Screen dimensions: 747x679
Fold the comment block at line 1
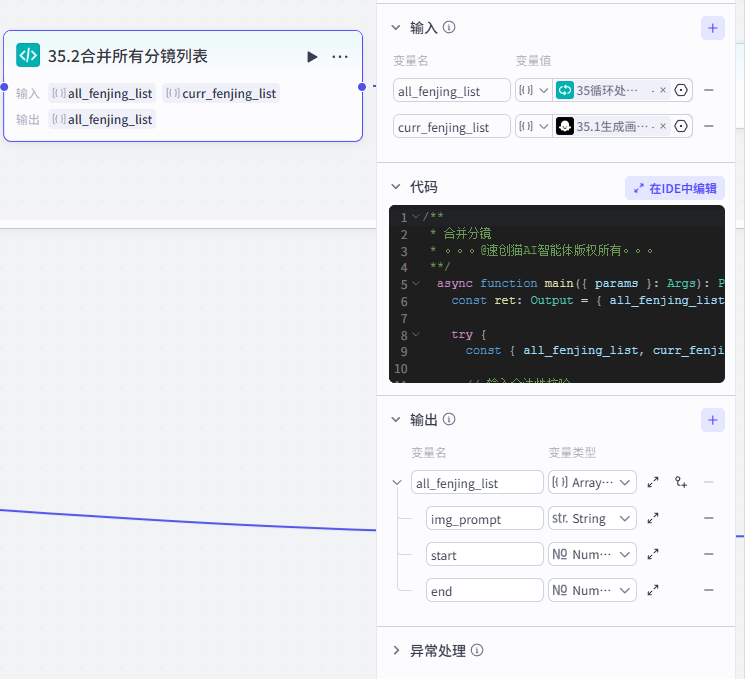click(416, 217)
